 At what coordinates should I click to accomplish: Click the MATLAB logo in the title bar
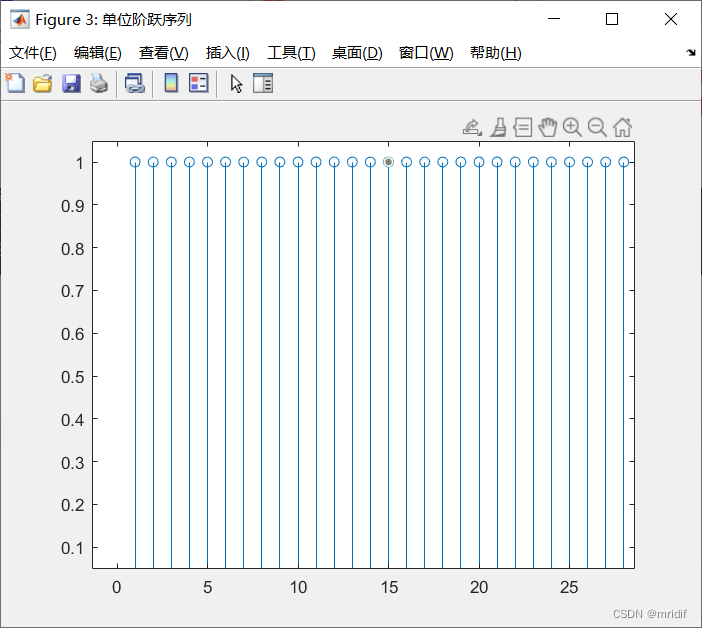20,20
